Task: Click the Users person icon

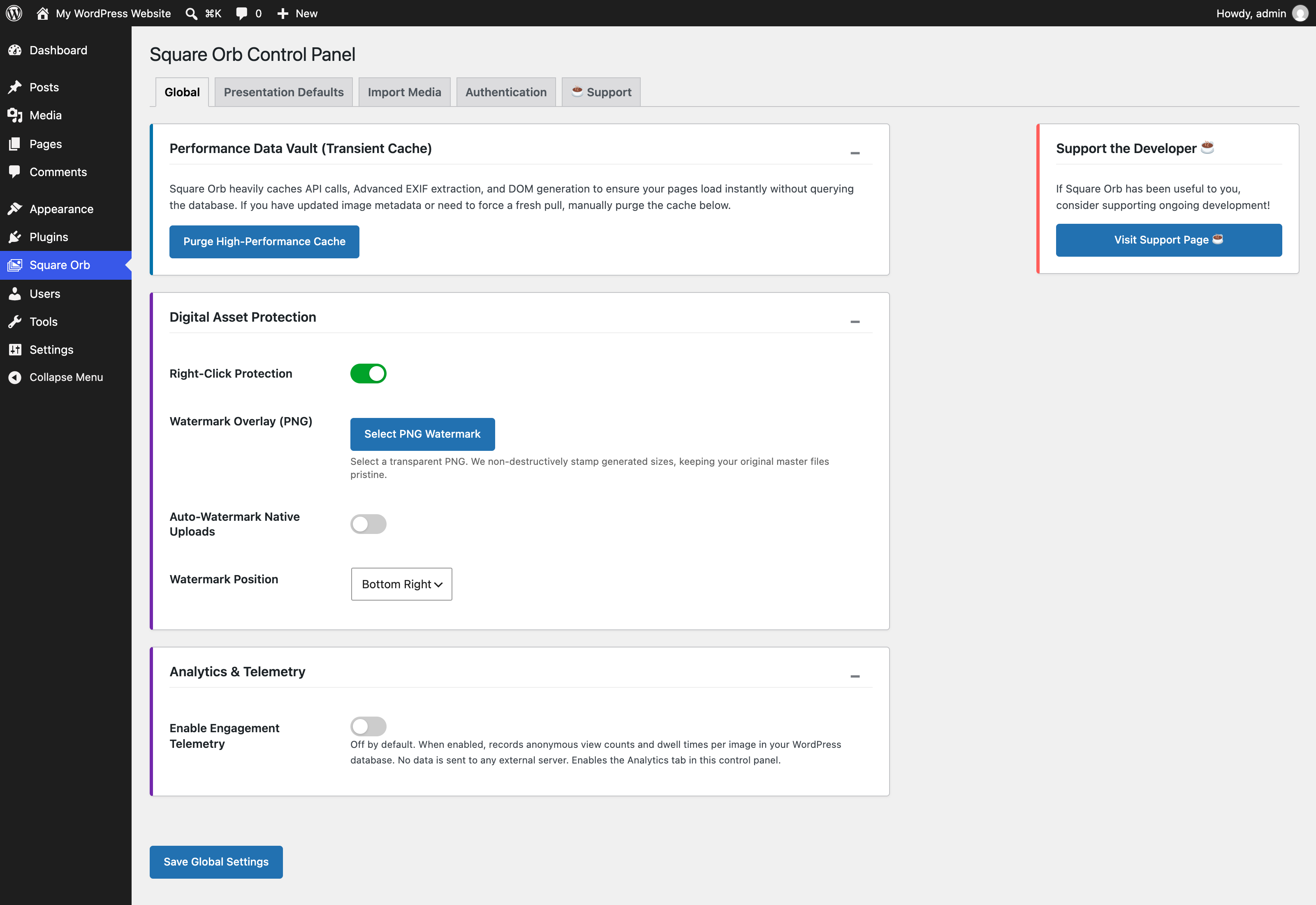Action: (15, 294)
